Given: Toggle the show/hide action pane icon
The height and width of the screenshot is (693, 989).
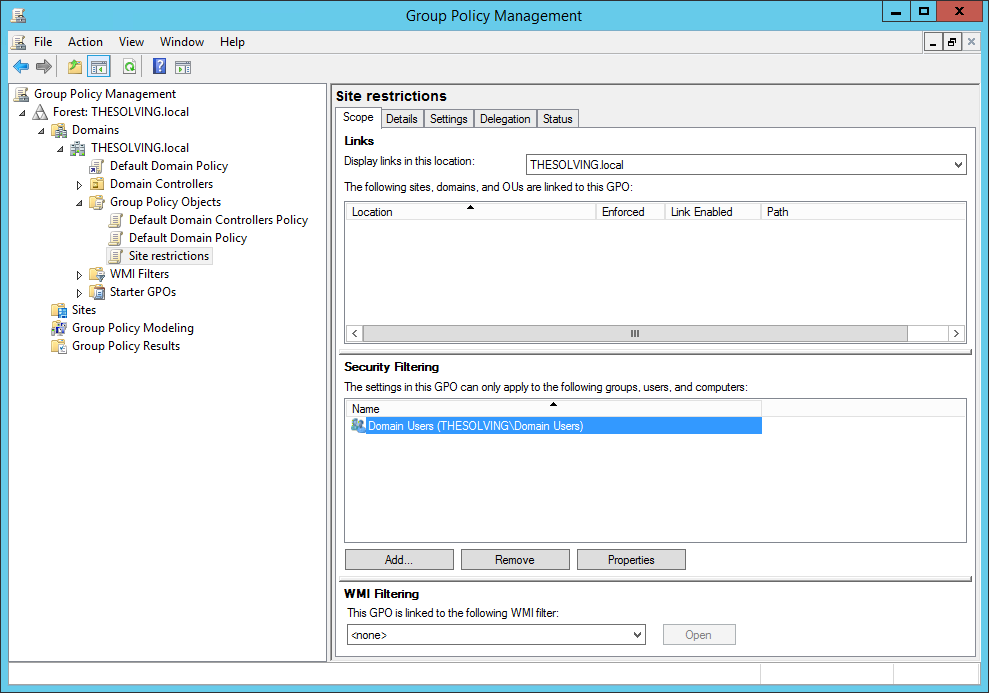Looking at the screenshot, I should [183, 66].
